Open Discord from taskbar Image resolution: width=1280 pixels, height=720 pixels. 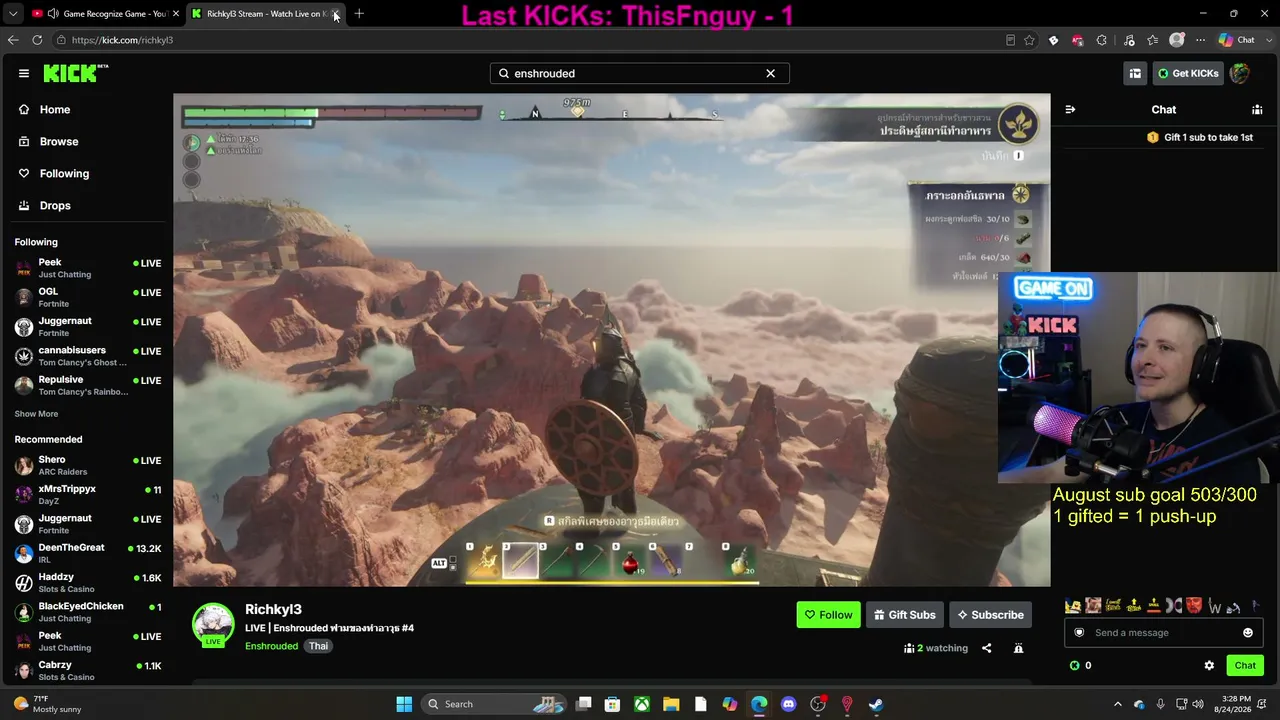pos(788,704)
